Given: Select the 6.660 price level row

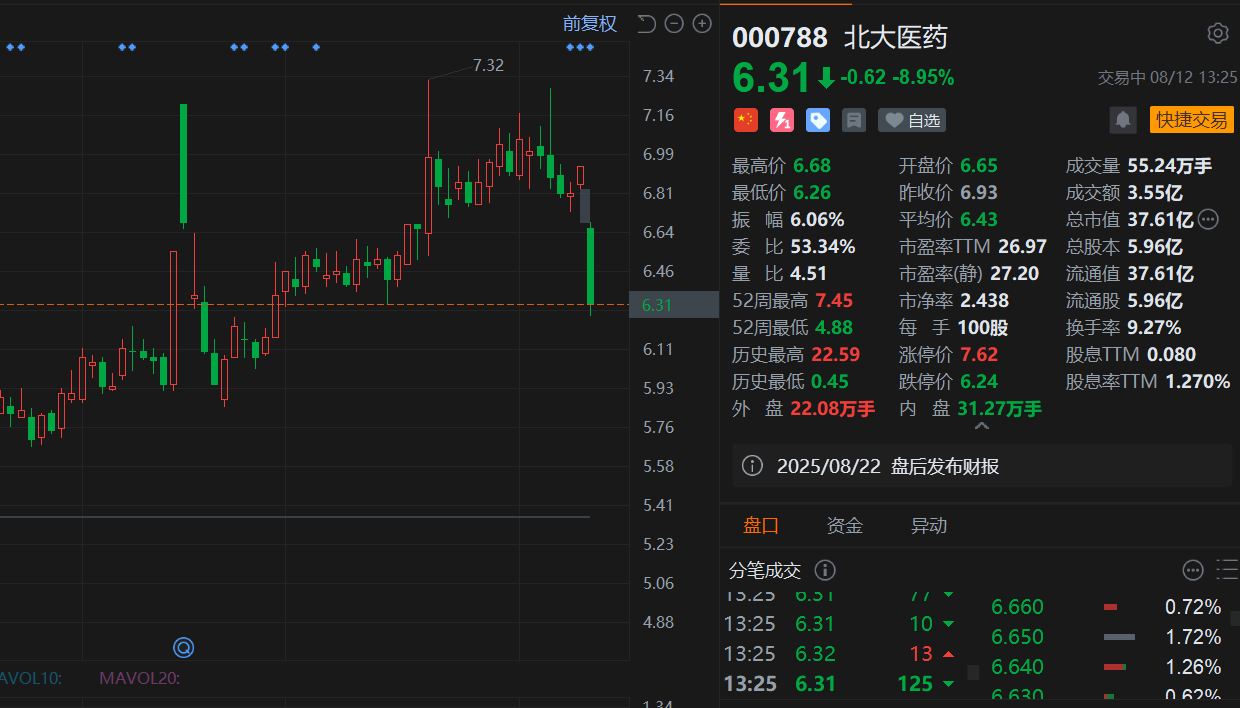Looking at the screenshot, I should 1106,607.
